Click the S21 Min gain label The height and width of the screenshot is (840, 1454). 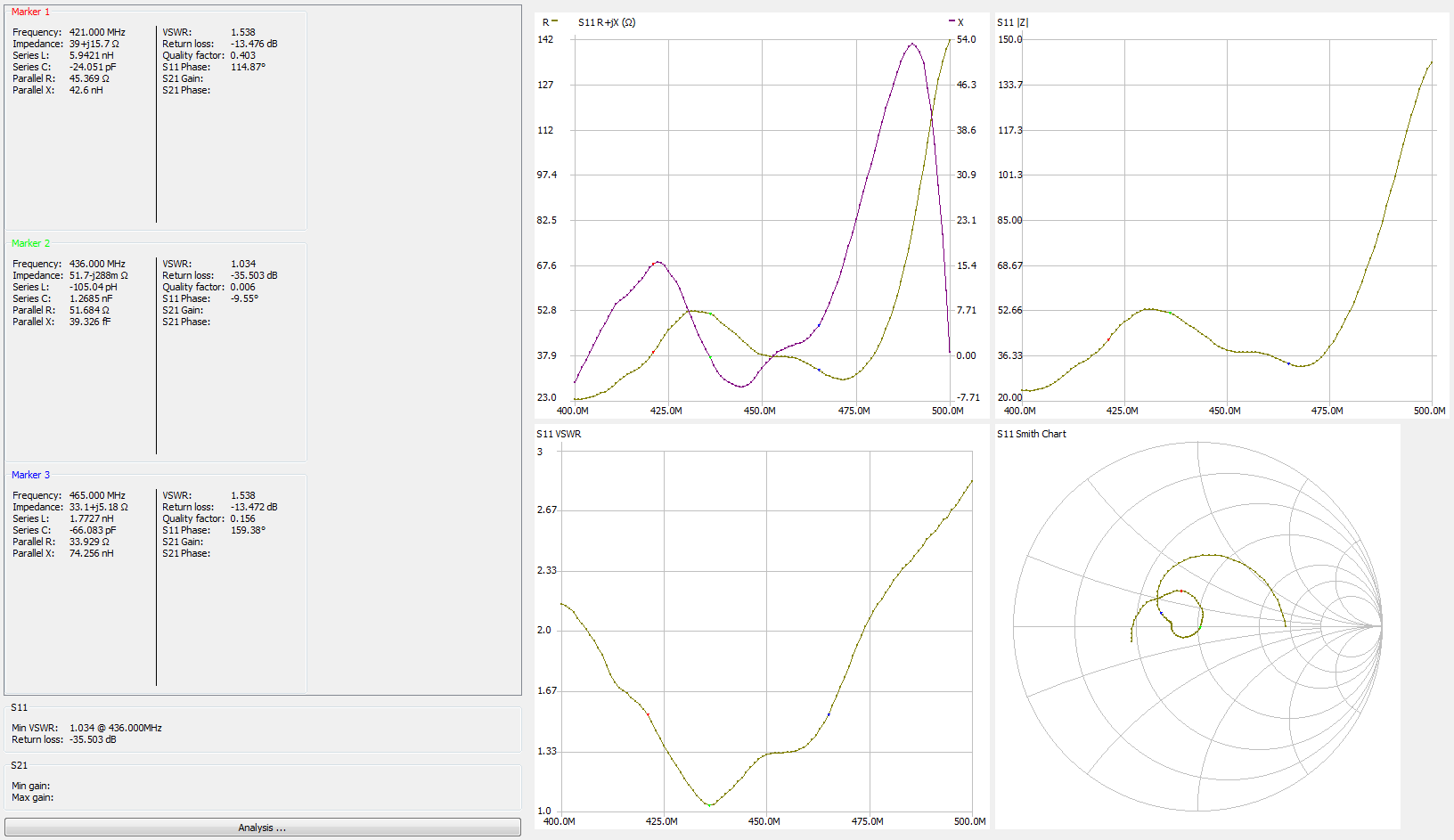point(31,786)
